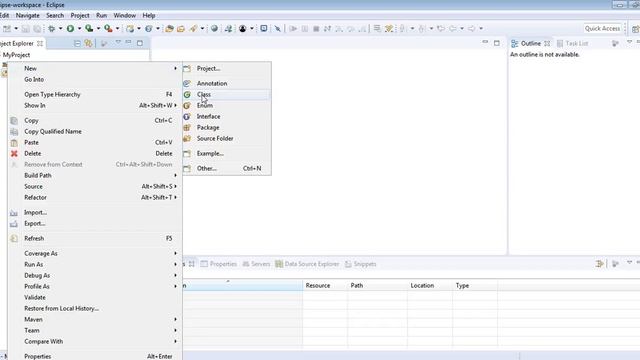Click the Back navigation arrow icon
Viewport: 640px width, 360px height.
(x=453, y=29)
